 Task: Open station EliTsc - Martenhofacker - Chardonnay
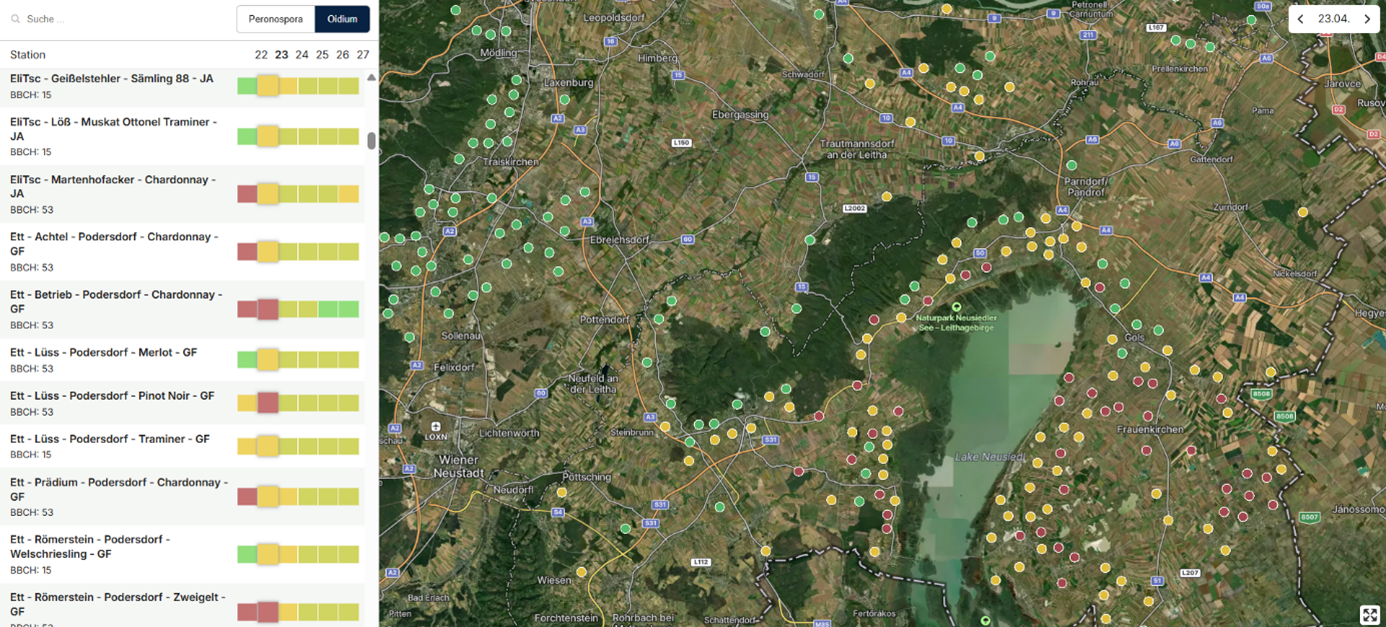[x=113, y=180]
